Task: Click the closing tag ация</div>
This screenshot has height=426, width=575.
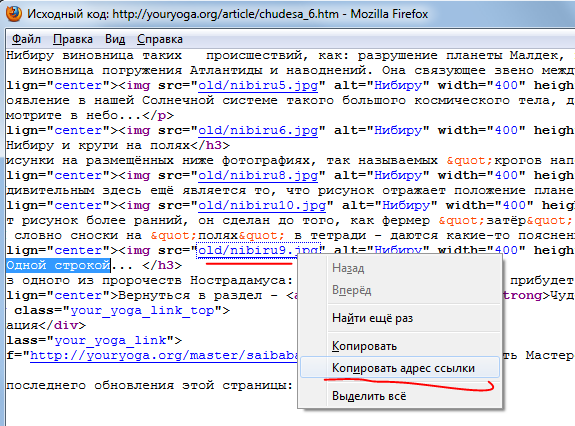Action: [46, 325]
